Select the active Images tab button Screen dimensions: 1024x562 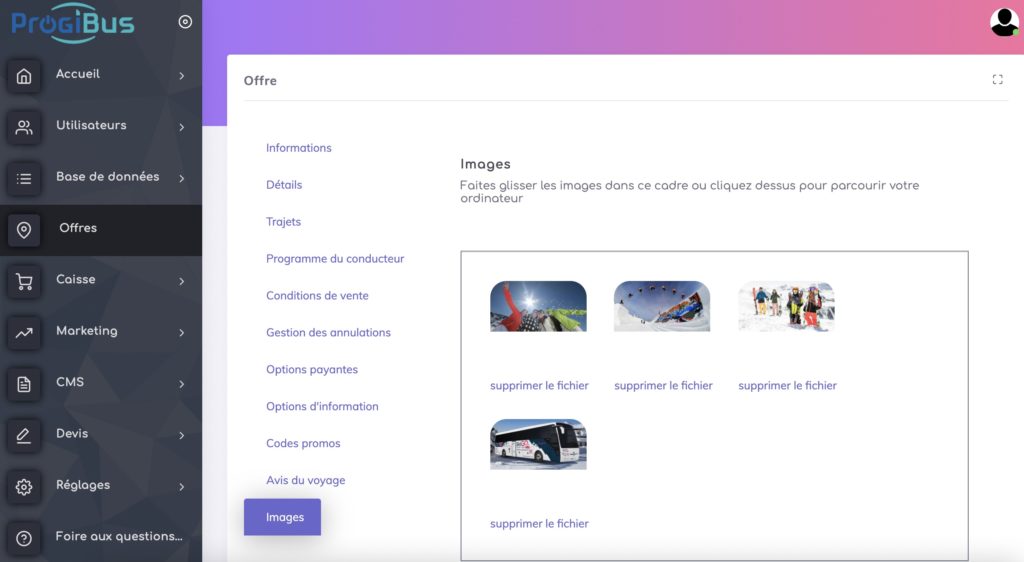pyautogui.click(x=282, y=517)
